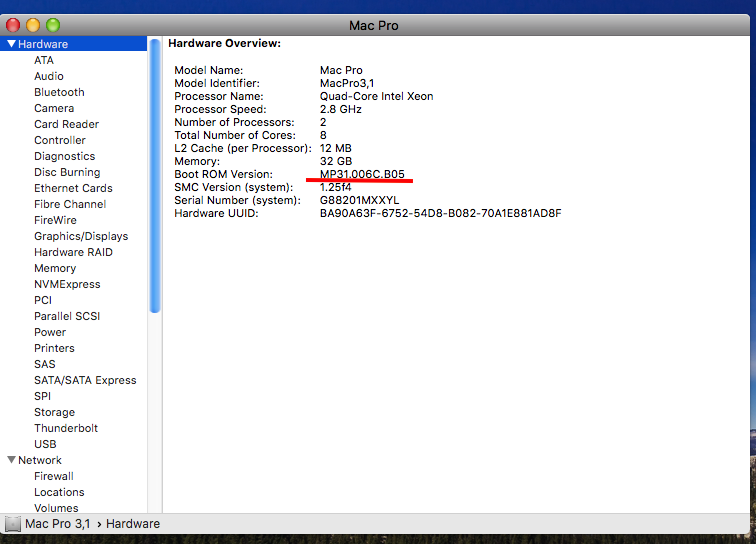Viewport: 756px width, 544px height.
Task: Select ATA in the sidebar
Action: pyautogui.click(x=44, y=60)
